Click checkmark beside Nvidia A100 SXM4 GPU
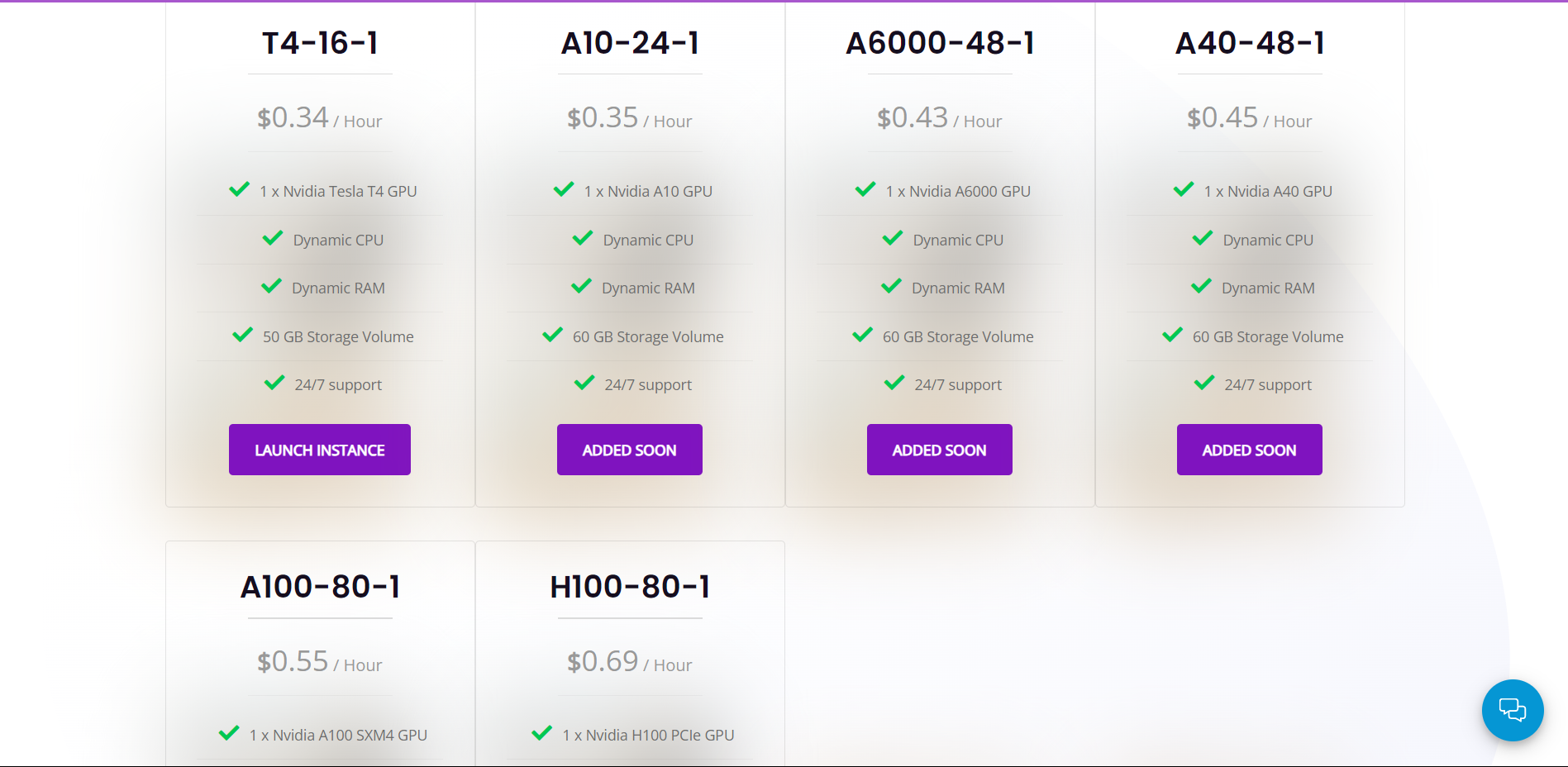 229,733
